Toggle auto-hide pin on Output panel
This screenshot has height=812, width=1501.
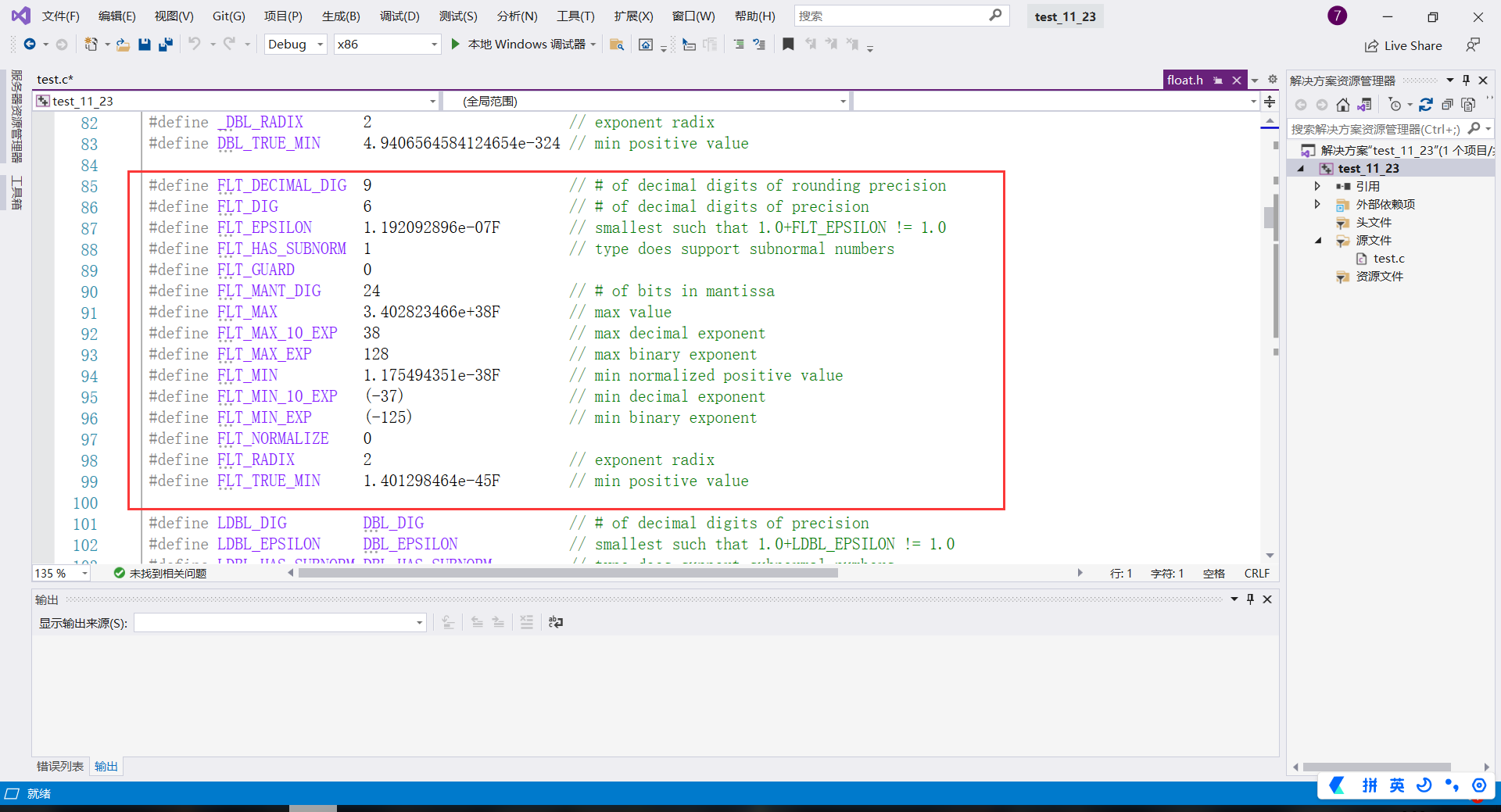(x=1250, y=599)
